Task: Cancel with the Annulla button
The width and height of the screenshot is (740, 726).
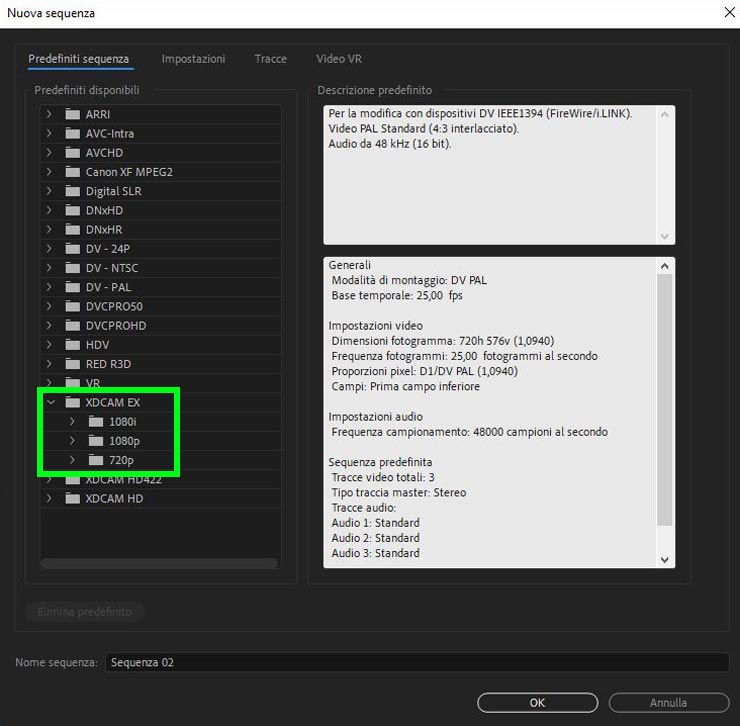Action: (x=669, y=702)
